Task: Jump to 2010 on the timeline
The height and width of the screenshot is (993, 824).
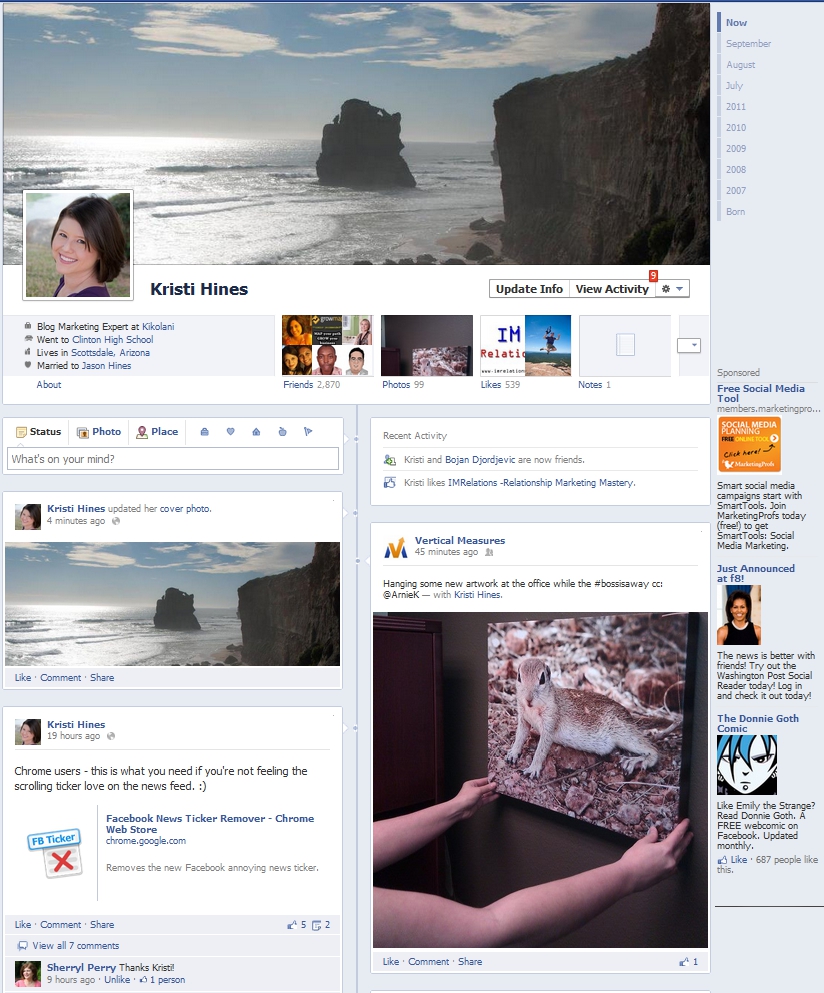Action: [735, 127]
